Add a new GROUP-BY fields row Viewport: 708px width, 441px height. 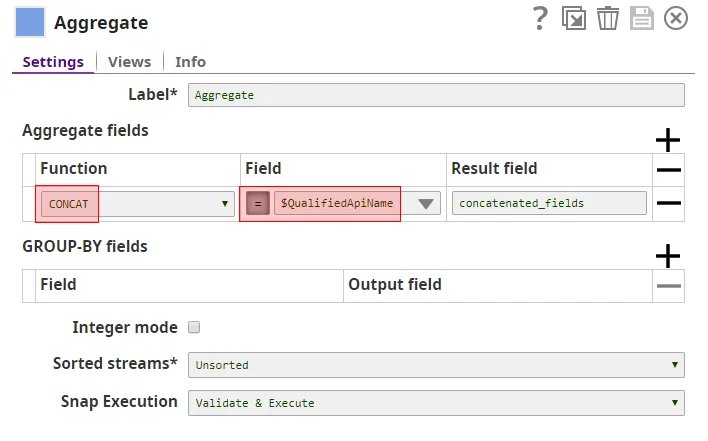point(668,257)
